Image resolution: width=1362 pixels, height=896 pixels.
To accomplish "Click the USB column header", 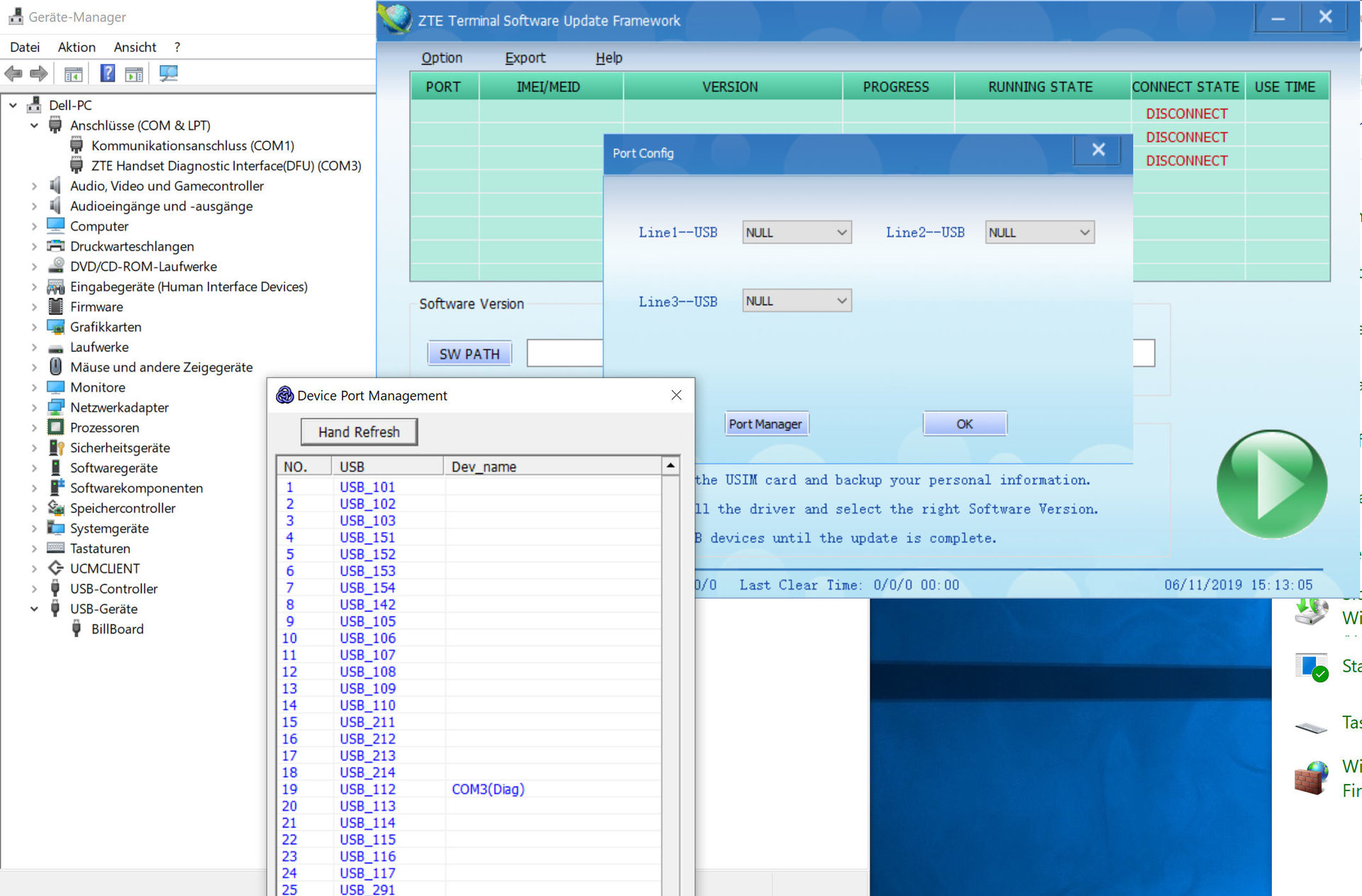I will tap(387, 466).
